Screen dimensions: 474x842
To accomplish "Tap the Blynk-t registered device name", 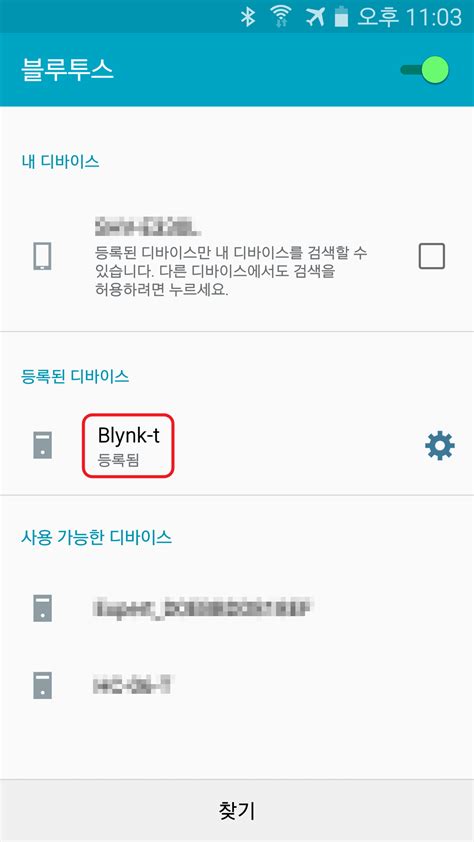I will coord(128,435).
